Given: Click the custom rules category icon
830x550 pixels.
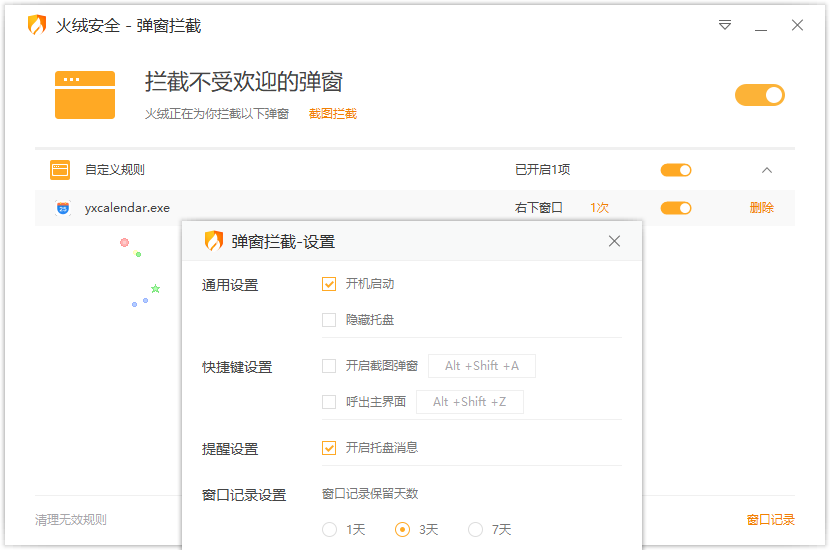Looking at the screenshot, I should [x=60, y=170].
